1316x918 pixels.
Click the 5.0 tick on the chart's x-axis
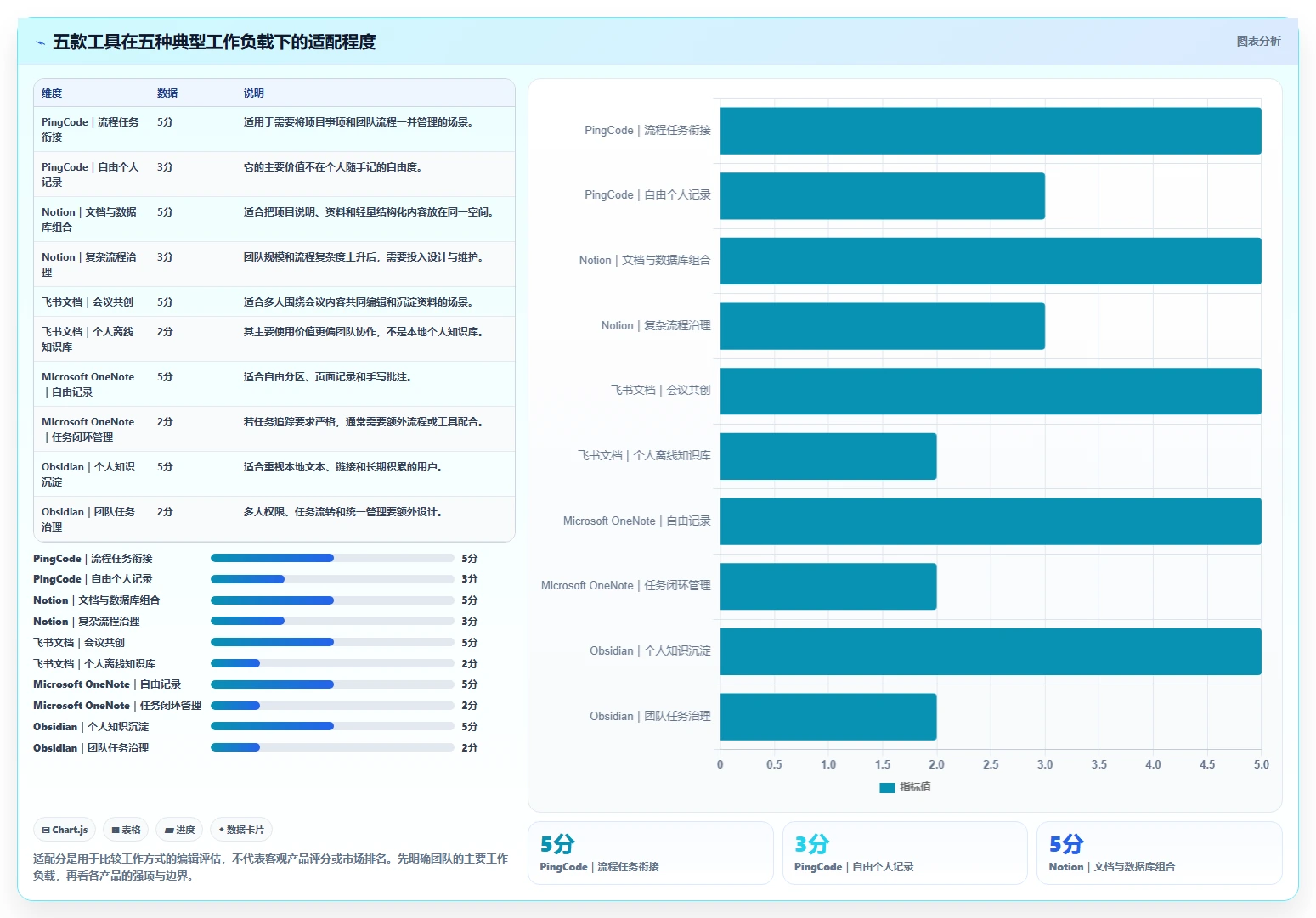coord(1262,764)
